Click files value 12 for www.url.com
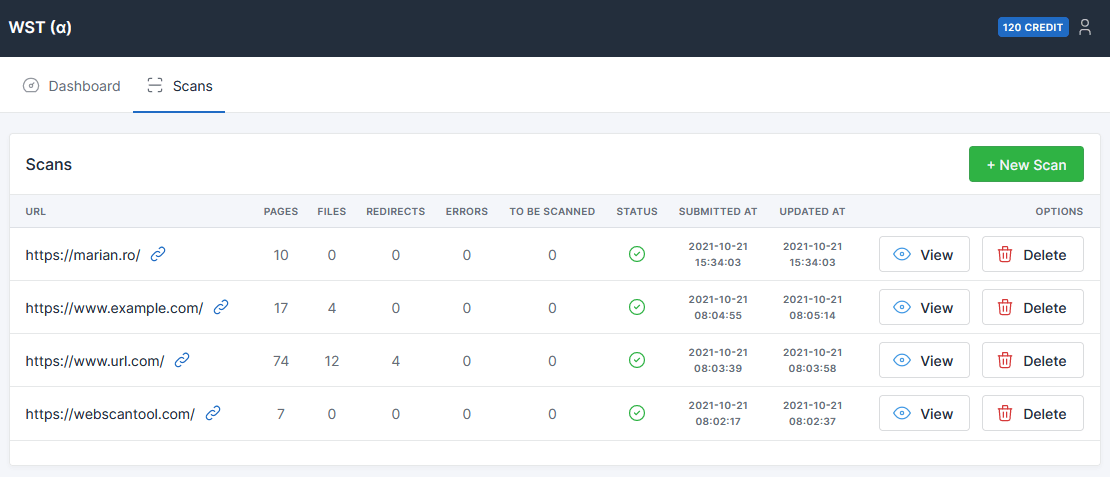 pyautogui.click(x=331, y=361)
